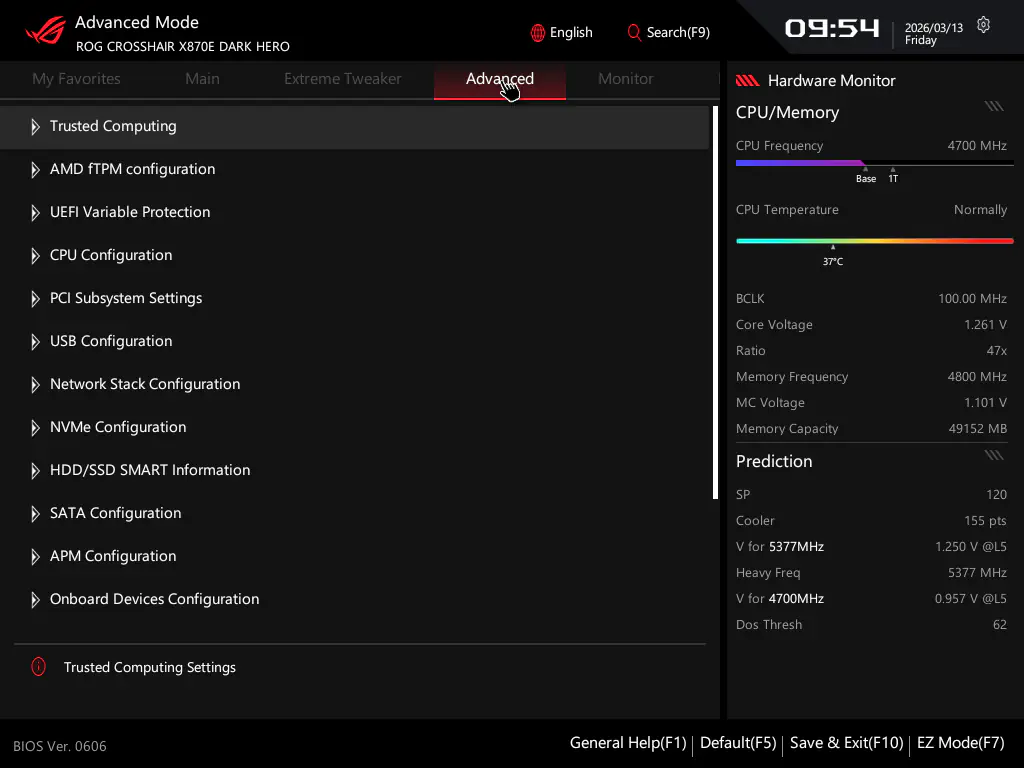Expand the USB Configuration arrow

[x=35, y=342]
